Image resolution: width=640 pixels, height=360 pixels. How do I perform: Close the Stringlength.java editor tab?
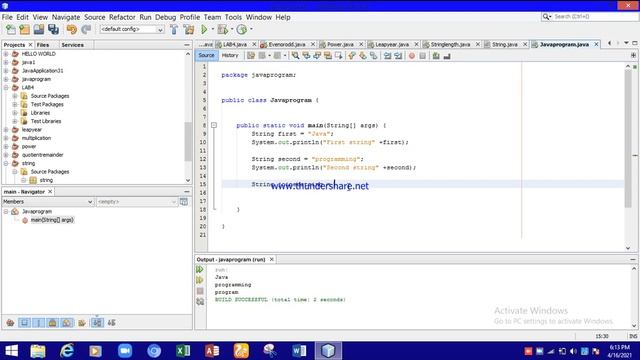click(478, 44)
